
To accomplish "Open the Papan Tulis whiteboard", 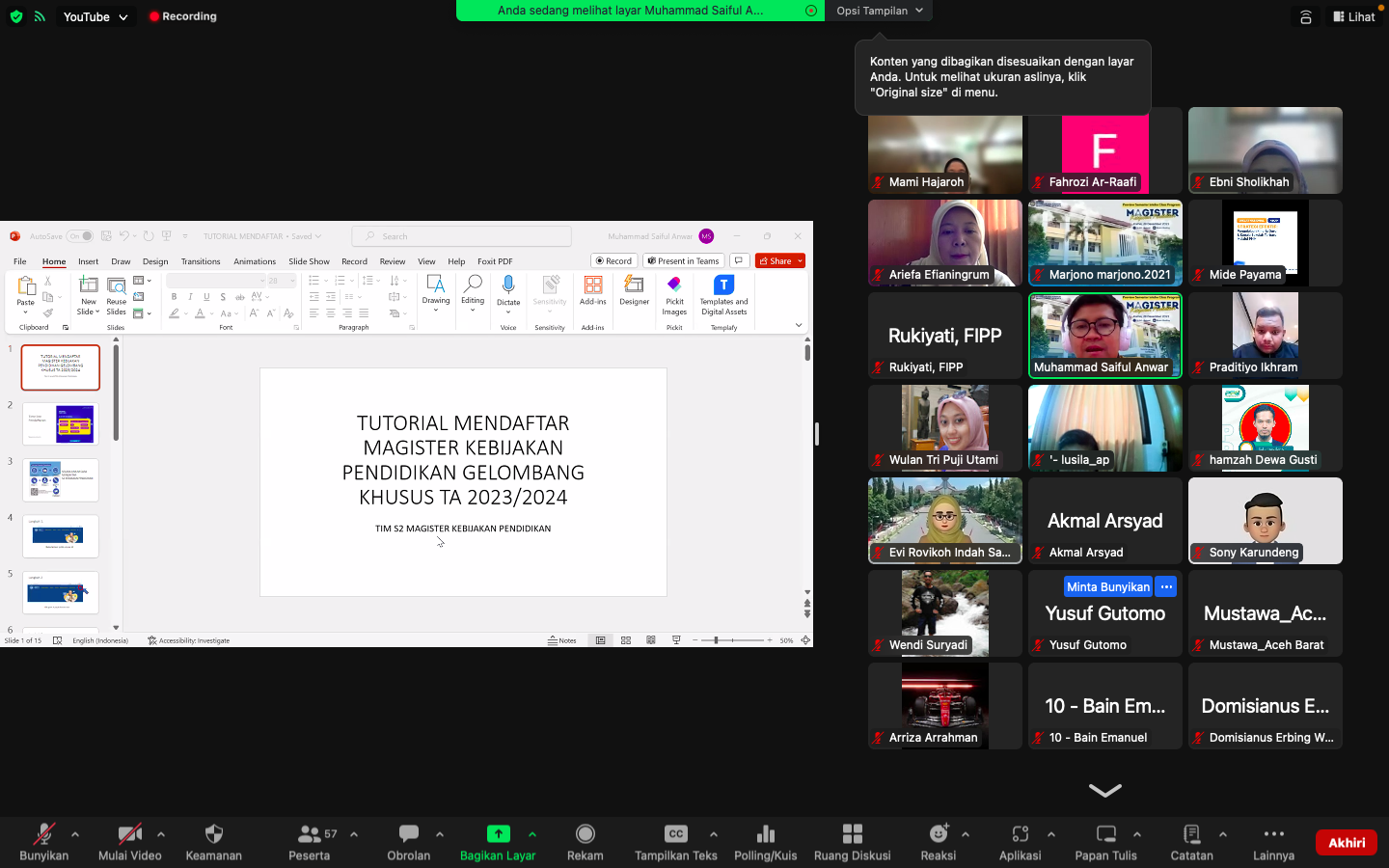I will [1105, 834].
